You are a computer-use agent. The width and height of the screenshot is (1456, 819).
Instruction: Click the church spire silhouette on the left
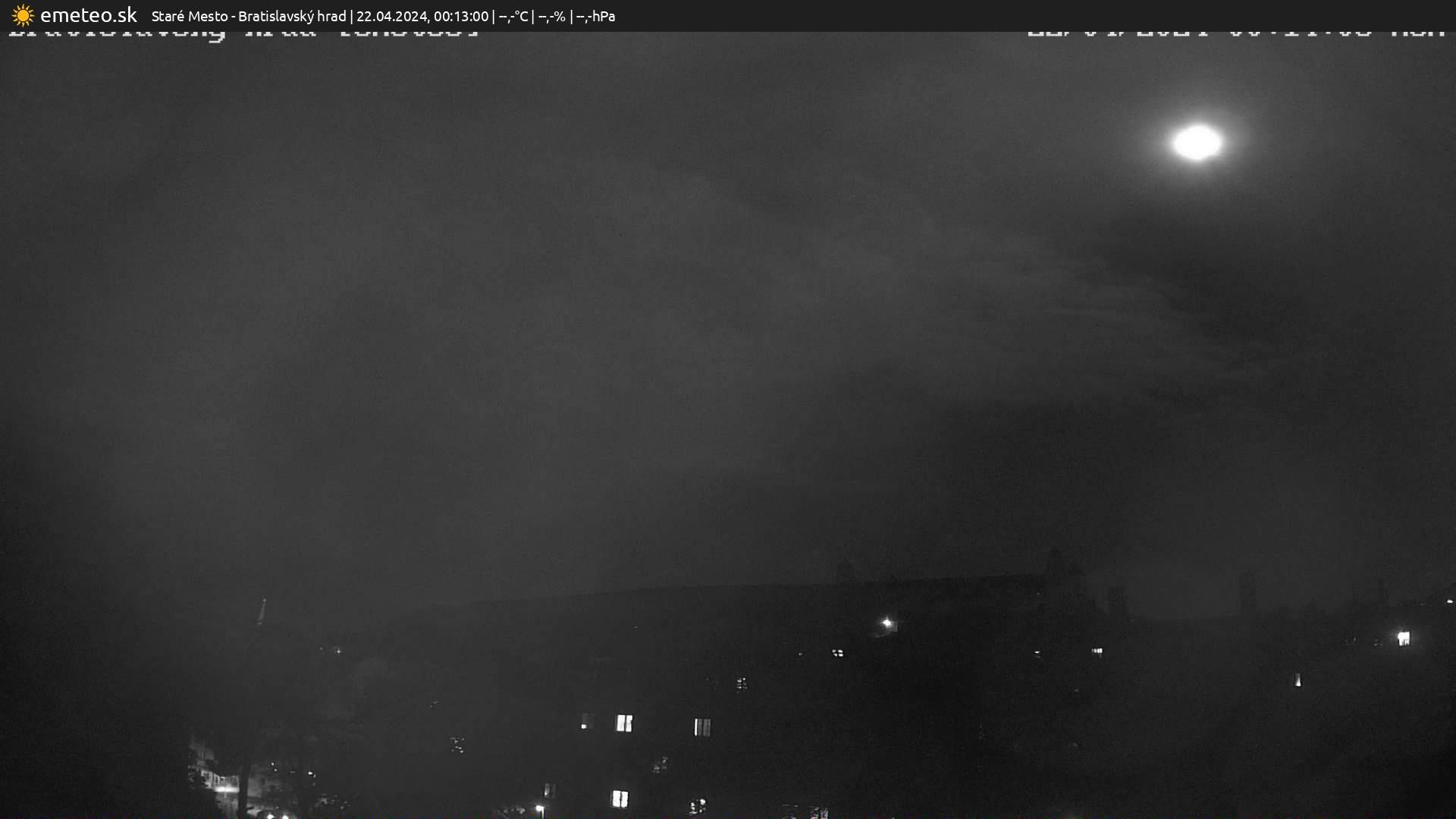coord(262,611)
